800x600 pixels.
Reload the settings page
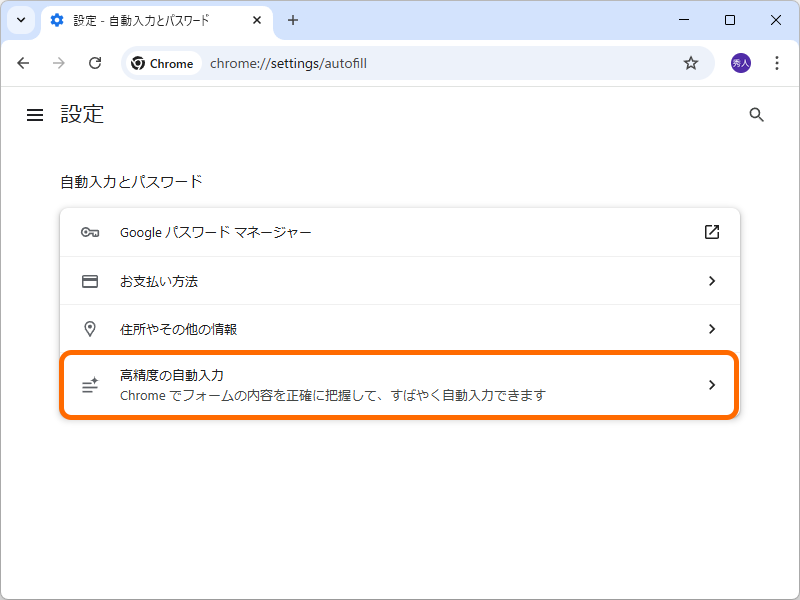pos(95,62)
